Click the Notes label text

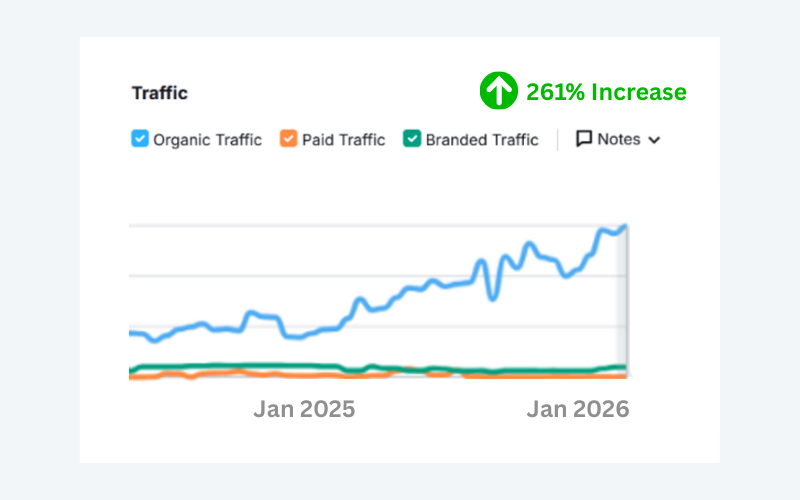618,139
